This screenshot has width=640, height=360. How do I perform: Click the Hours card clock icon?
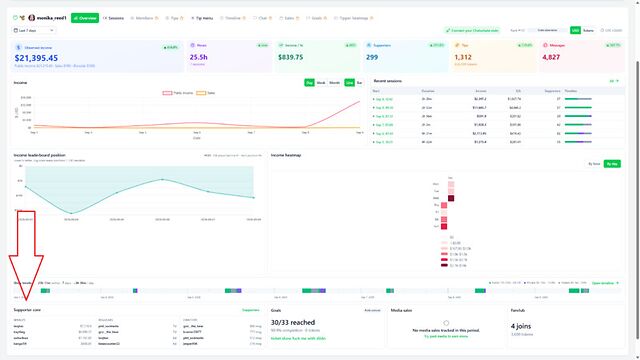(x=193, y=45)
